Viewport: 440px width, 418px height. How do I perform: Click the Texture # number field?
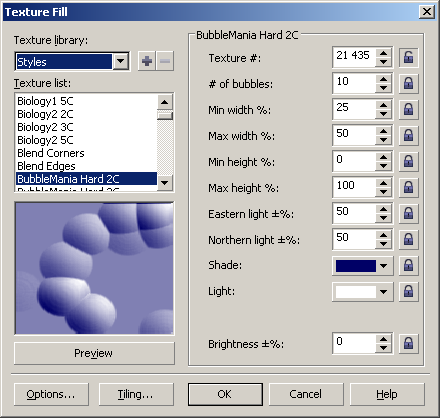point(354,57)
